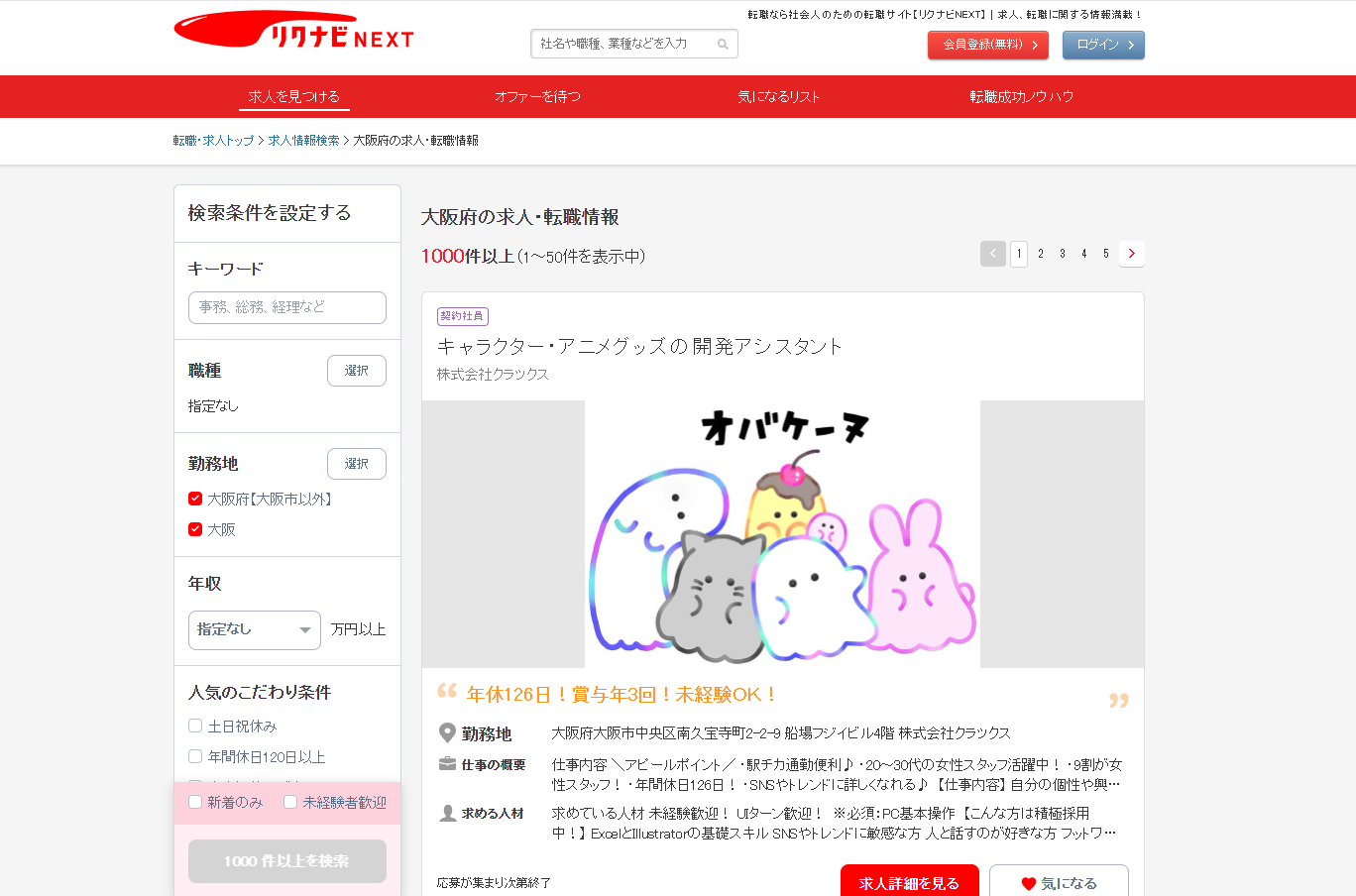Uncheck the 大阪 location checkbox
Screen dimensions: 1356x896
pyautogui.click(x=195, y=529)
